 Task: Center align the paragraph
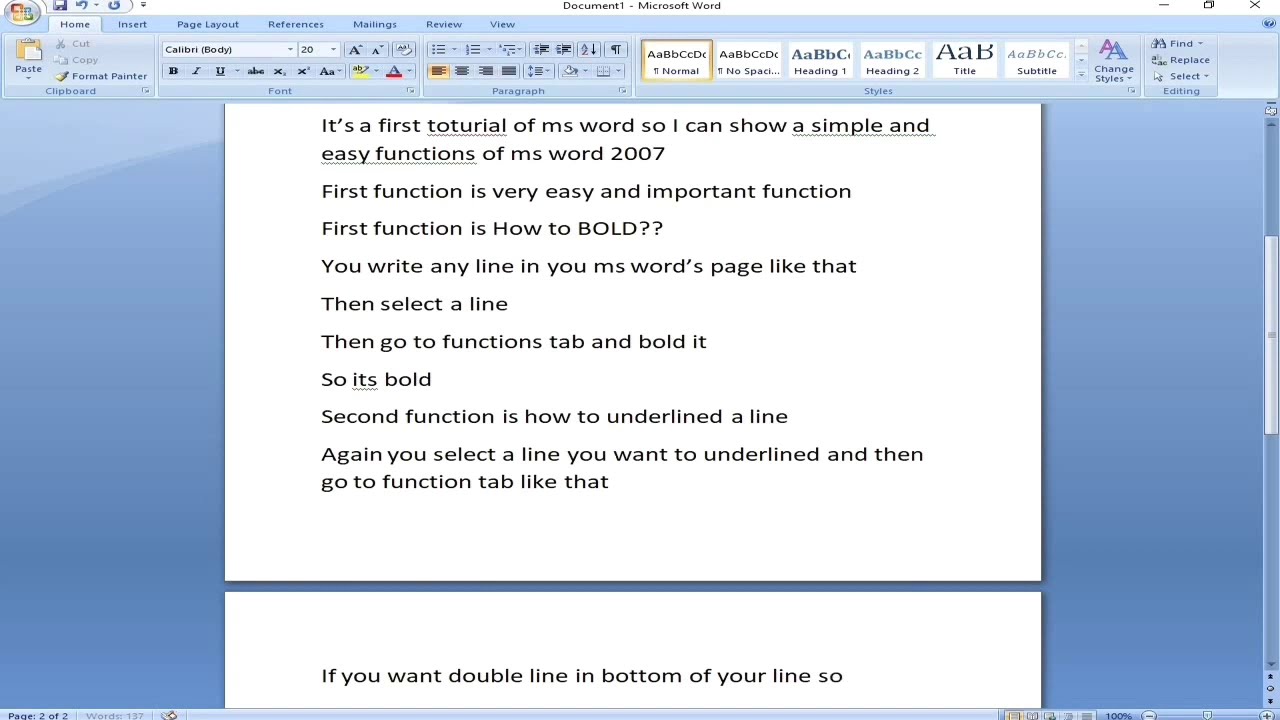(462, 71)
